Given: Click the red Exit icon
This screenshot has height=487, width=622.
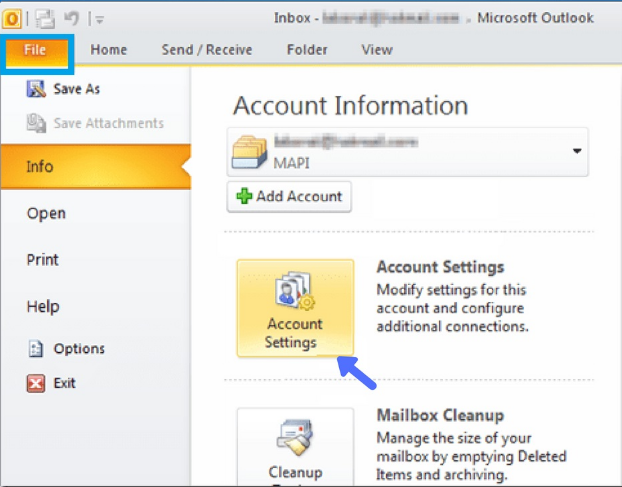Looking at the screenshot, I should (x=36, y=383).
